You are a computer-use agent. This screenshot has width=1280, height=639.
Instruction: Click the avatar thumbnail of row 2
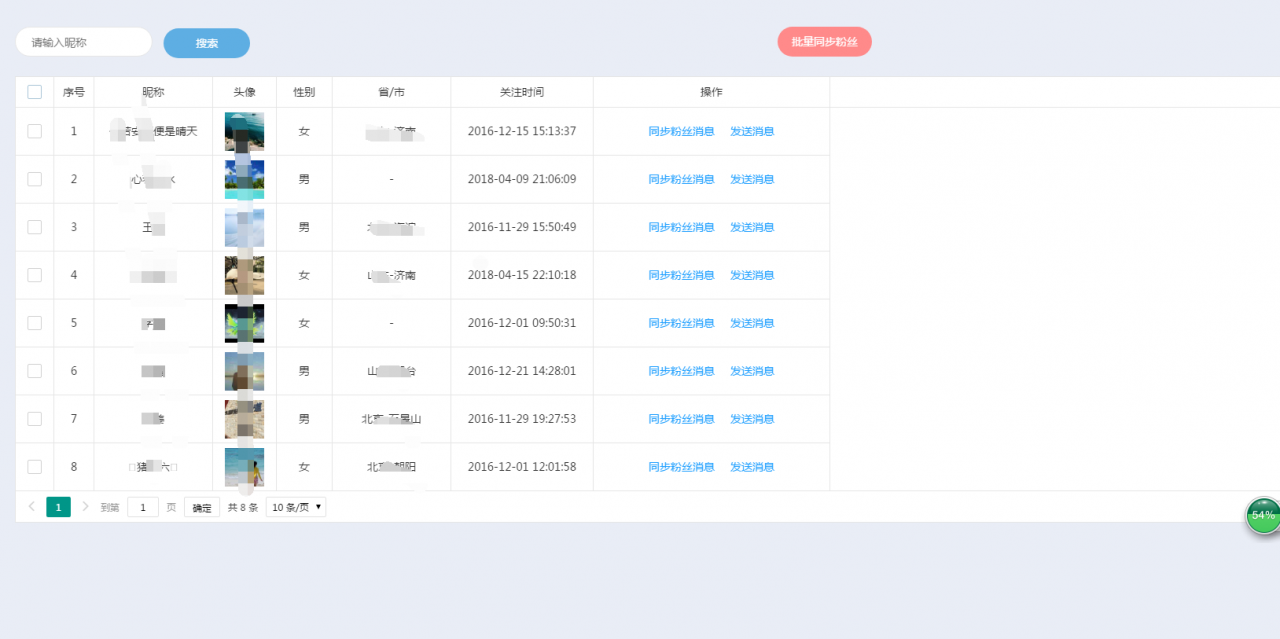pos(244,179)
